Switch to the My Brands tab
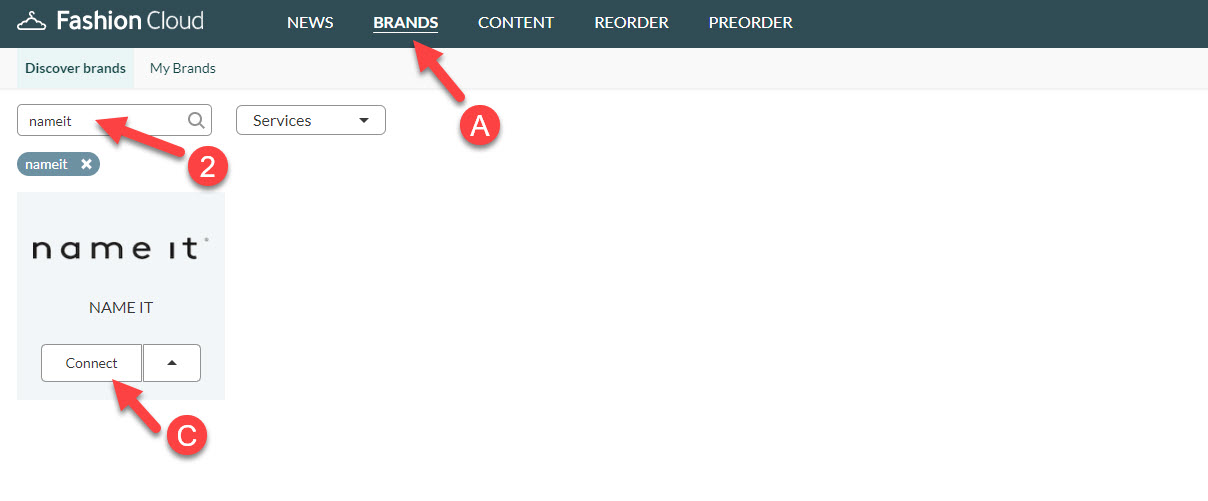The image size is (1208, 501). pos(183,69)
